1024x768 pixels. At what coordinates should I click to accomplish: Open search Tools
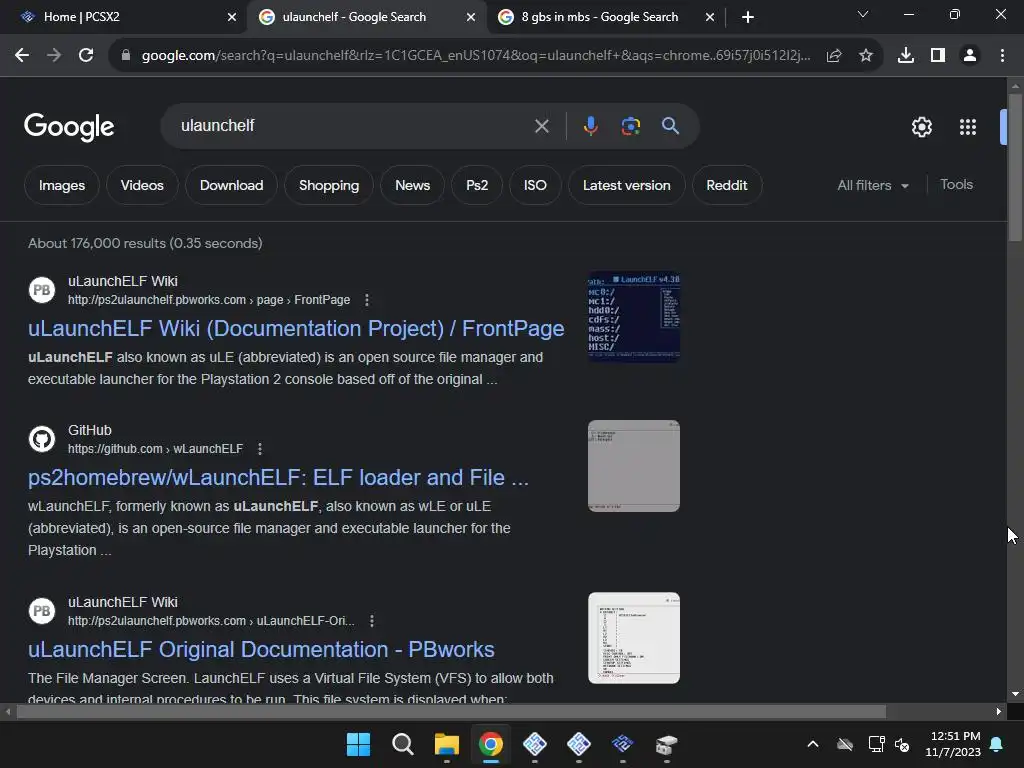click(957, 185)
